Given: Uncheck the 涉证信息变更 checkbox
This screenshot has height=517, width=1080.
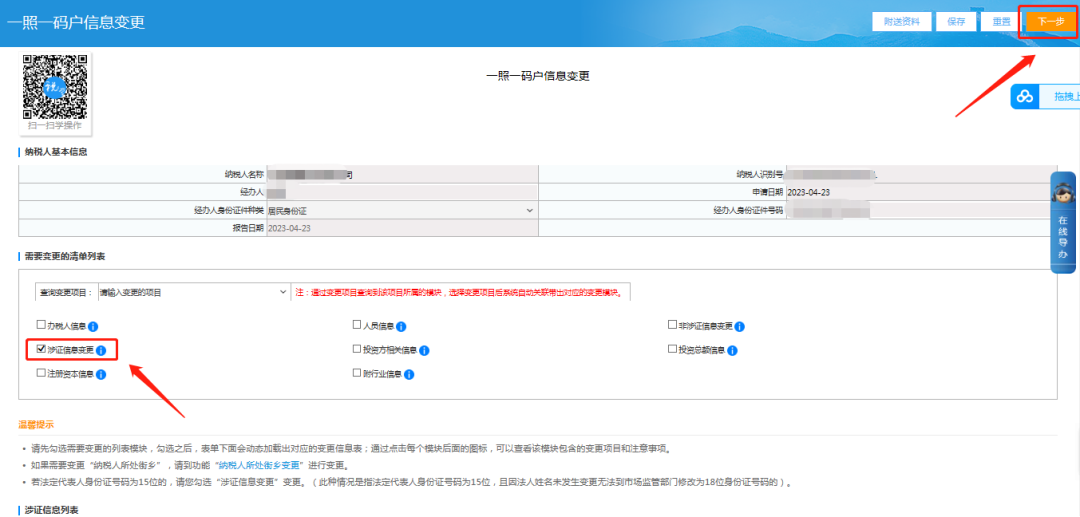Looking at the screenshot, I should click(x=41, y=349).
